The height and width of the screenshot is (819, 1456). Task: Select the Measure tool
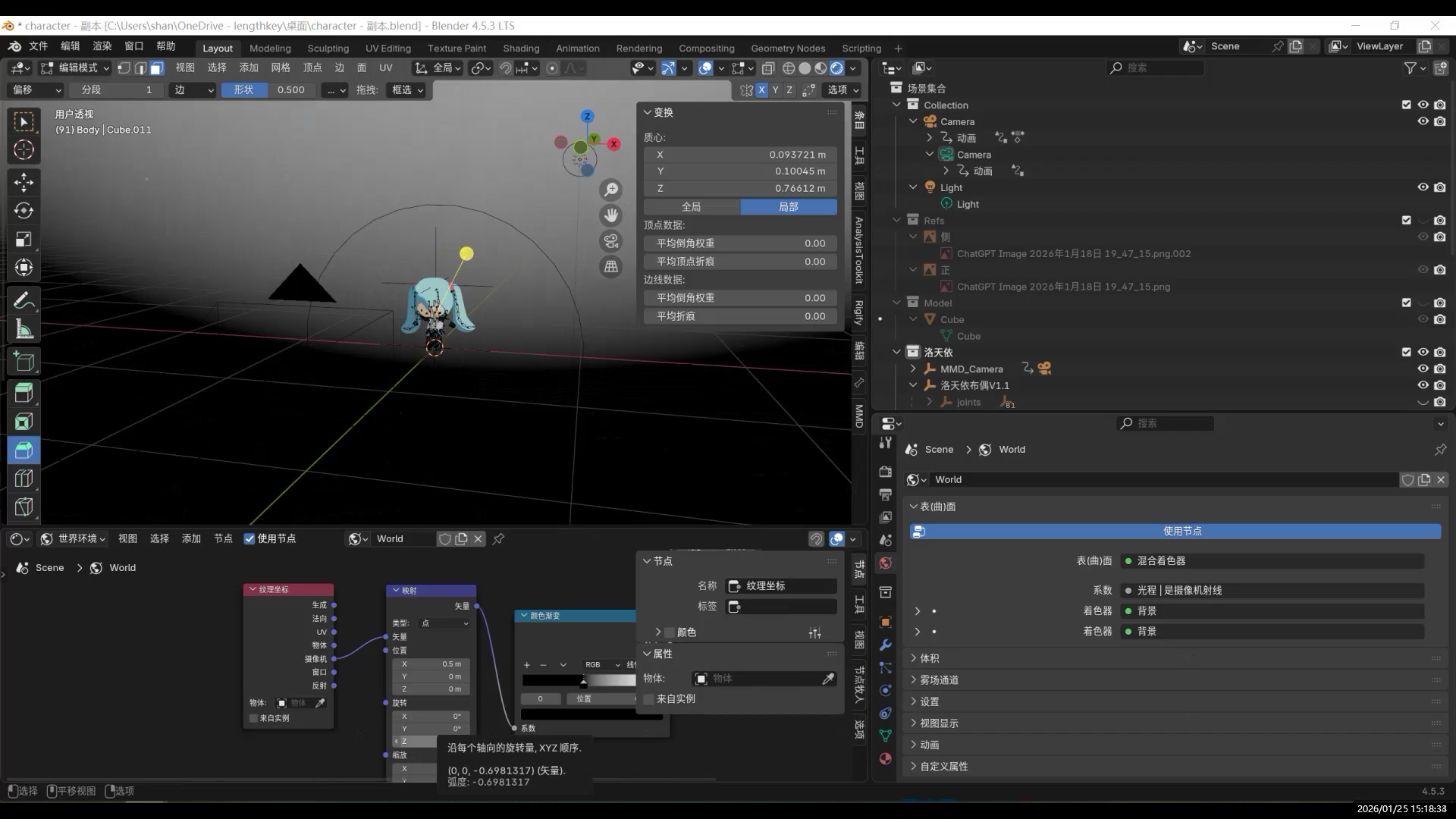[24, 330]
